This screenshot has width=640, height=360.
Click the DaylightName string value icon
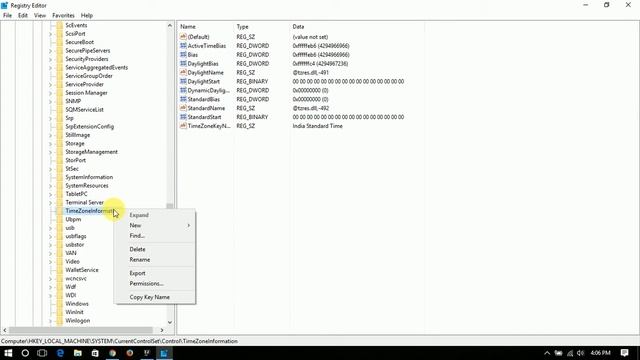[x=183, y=72]
